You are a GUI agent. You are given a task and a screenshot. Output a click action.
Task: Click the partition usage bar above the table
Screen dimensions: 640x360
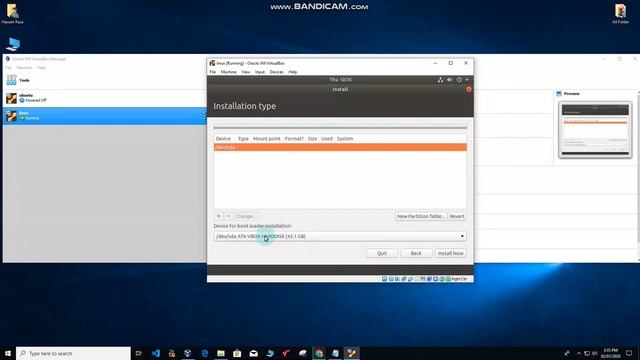tap(340, 127)
